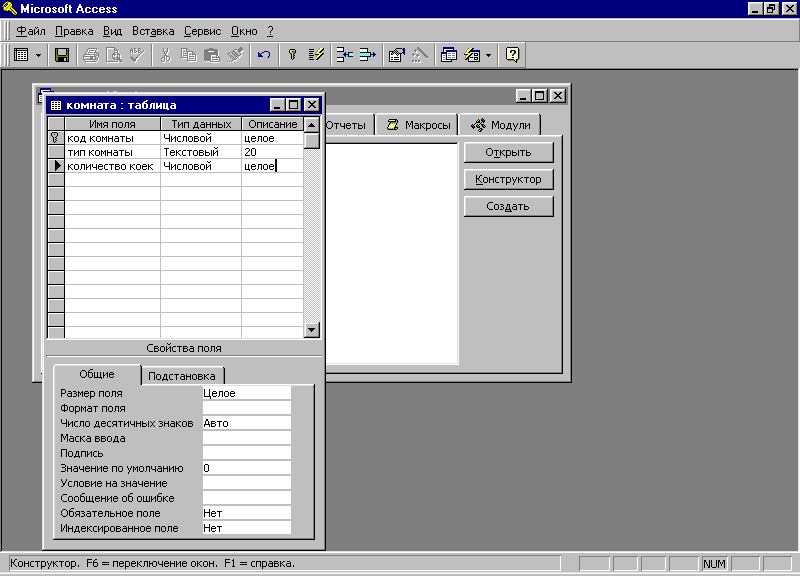Viewport: 800px width, 576px height.
Task: Click the Создать button
Action: [x=508, y=207]
